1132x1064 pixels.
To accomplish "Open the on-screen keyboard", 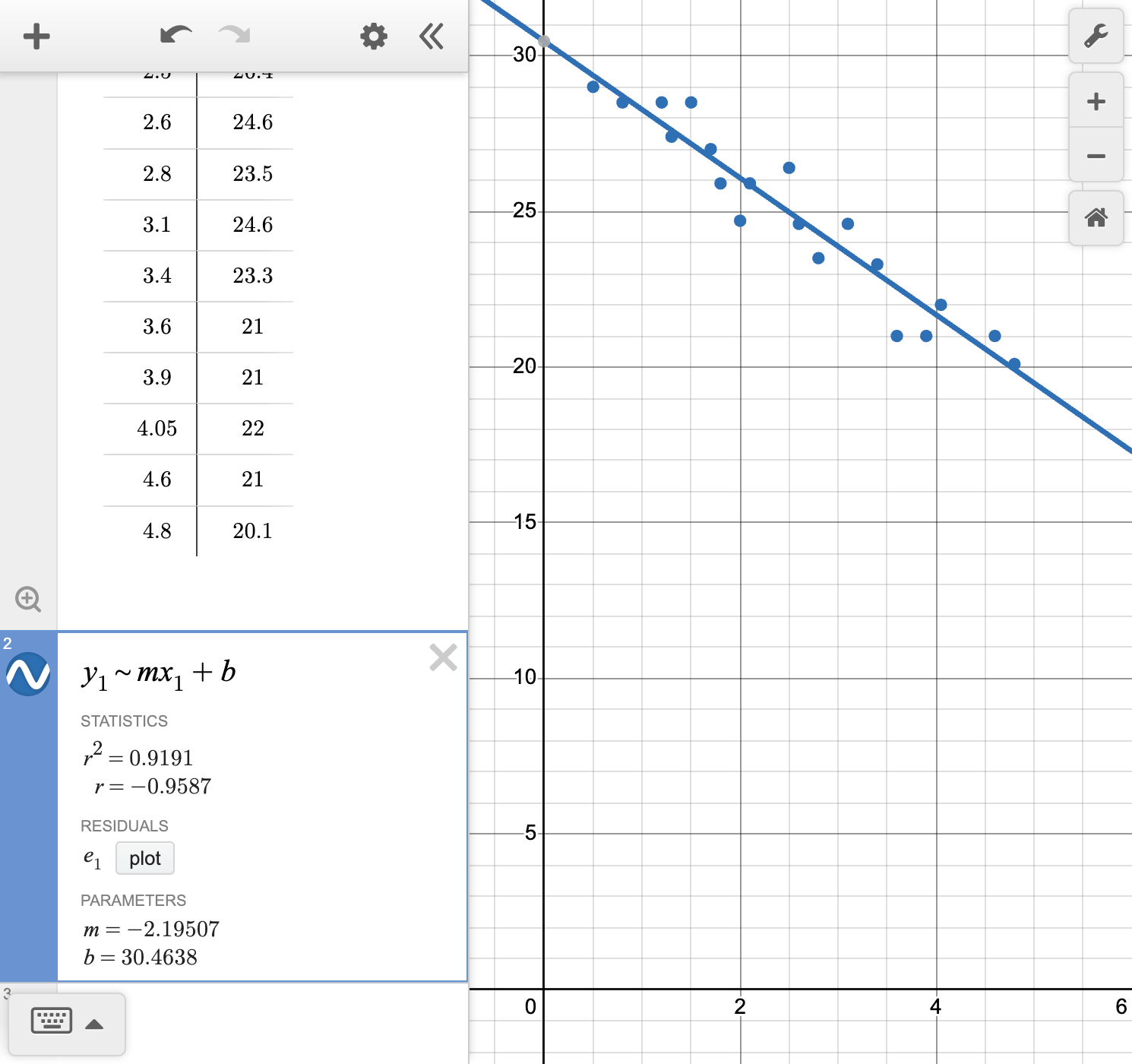I will coord(50,1021).
